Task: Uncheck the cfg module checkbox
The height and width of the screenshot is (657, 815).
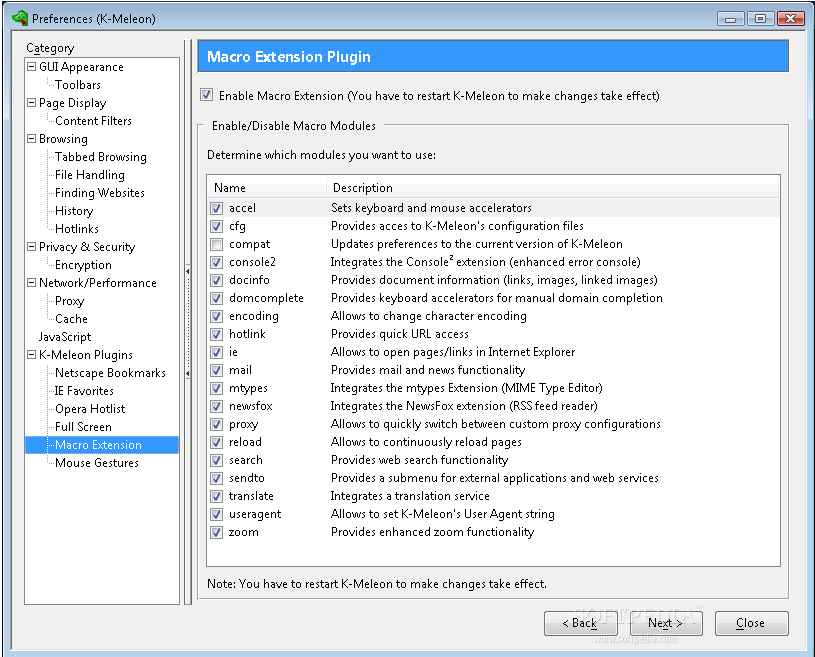Action: point(217,227)
